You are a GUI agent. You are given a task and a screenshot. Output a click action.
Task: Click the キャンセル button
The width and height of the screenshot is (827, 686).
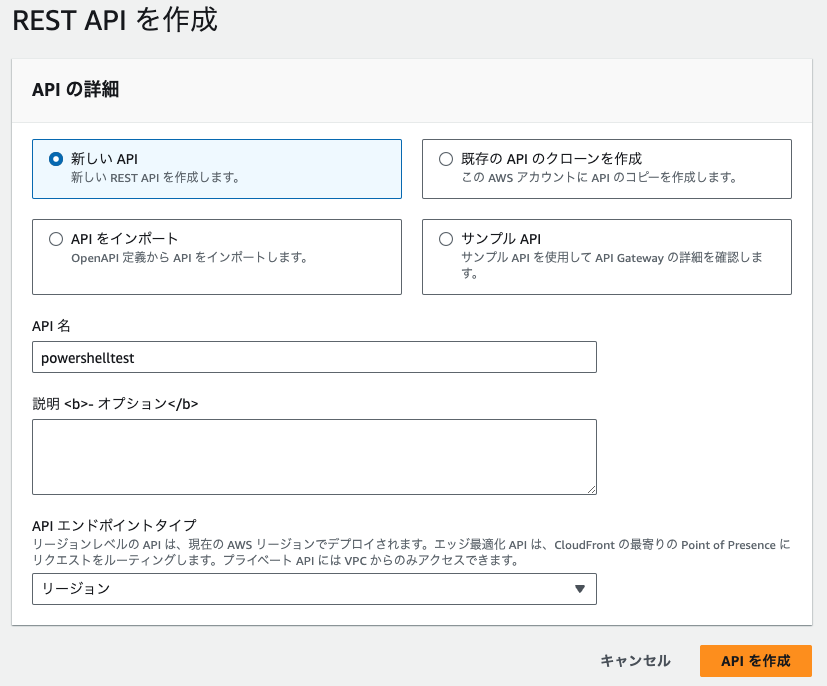(635, 661)
